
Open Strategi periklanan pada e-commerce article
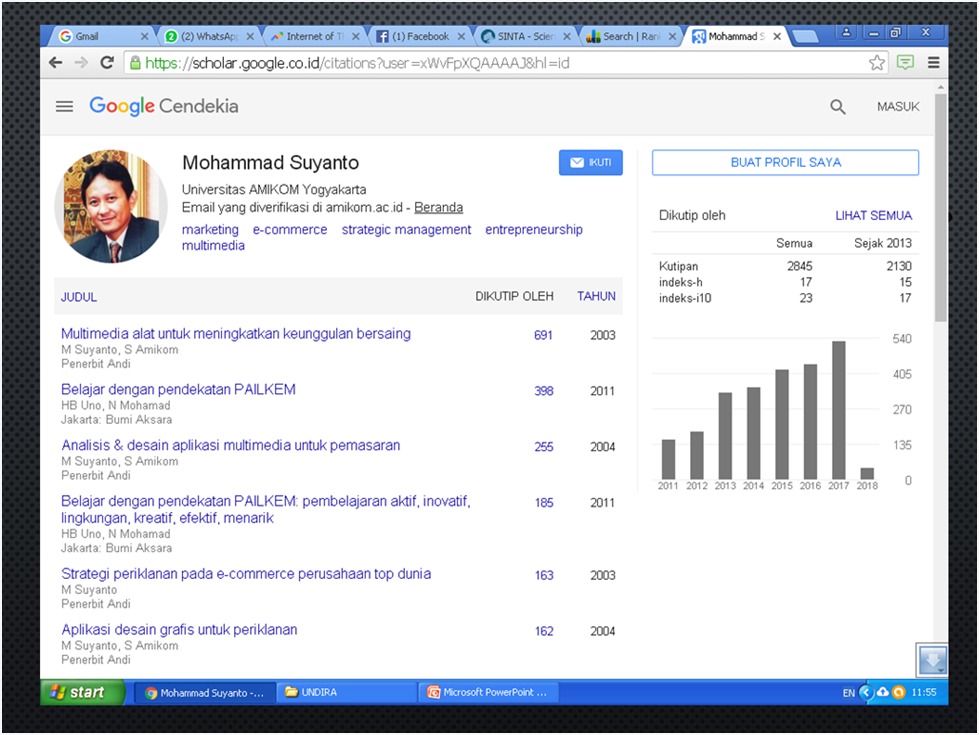tap(246, 574)
